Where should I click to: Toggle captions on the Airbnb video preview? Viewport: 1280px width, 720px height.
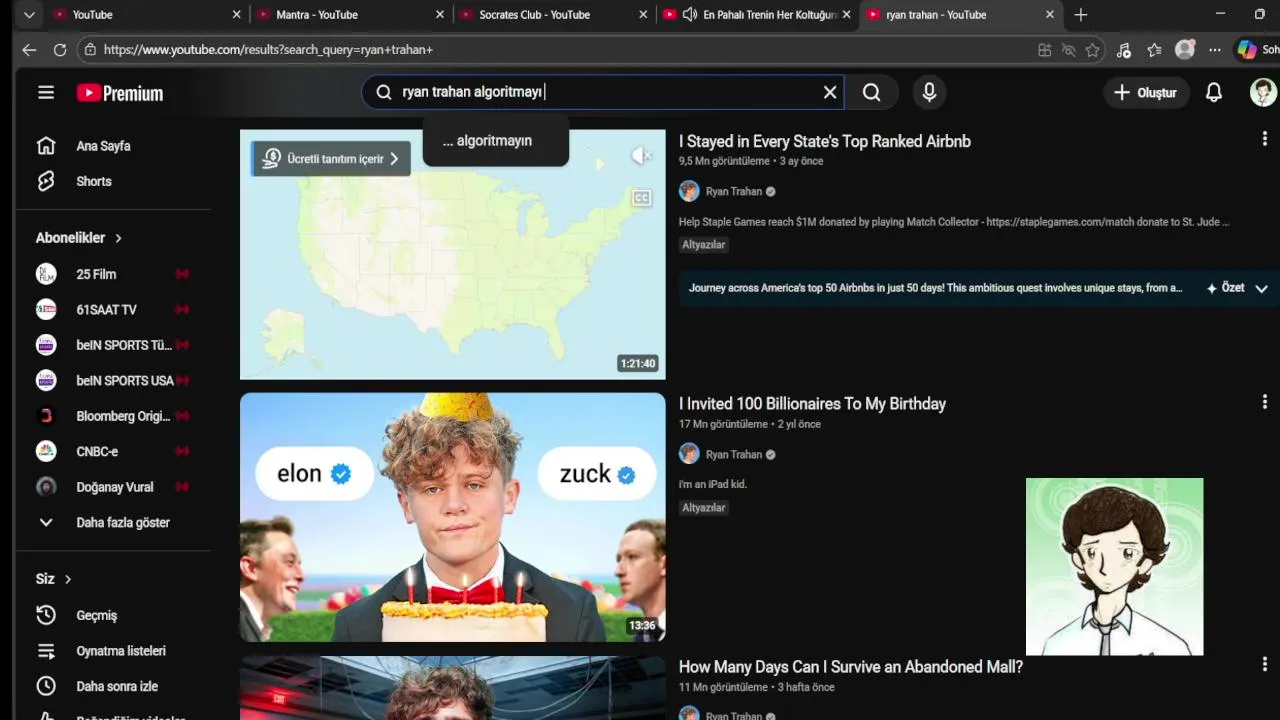click(641, 198)
